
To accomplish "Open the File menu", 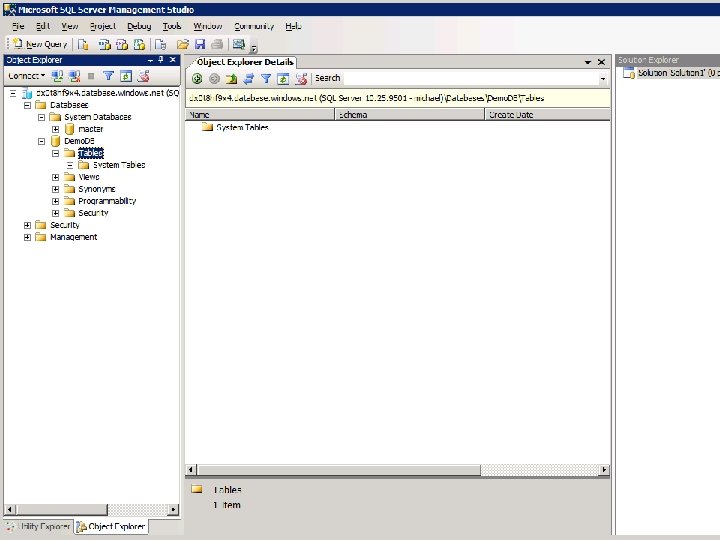I will point(18,26).
